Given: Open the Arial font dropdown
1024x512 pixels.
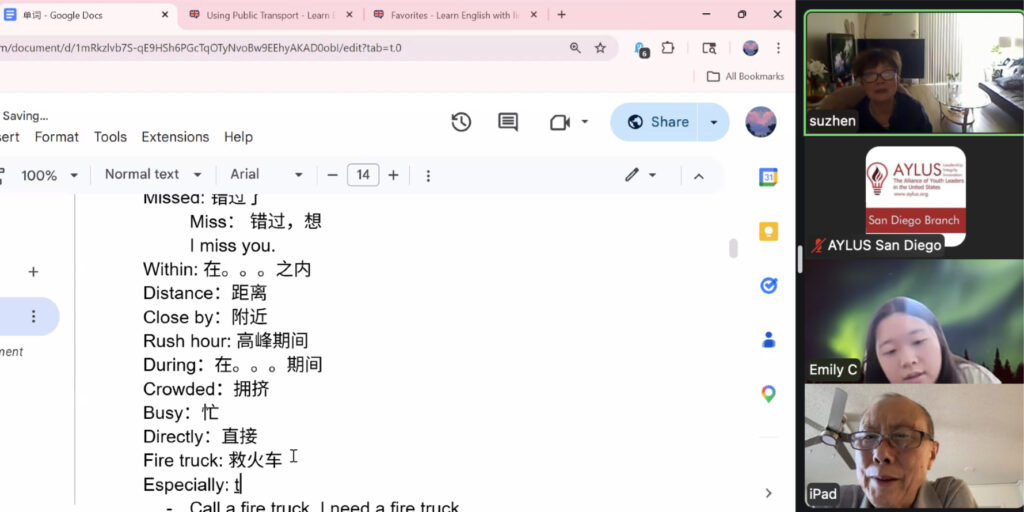Looking at the screenshot, I should pyautogui.click(x=266, y=175).
